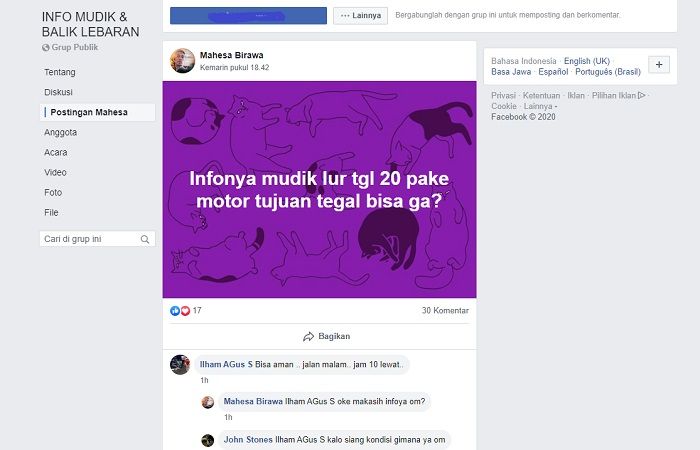Click the Cari di grup ini search field
The image size is (700, 450).
tap(97, 239)
